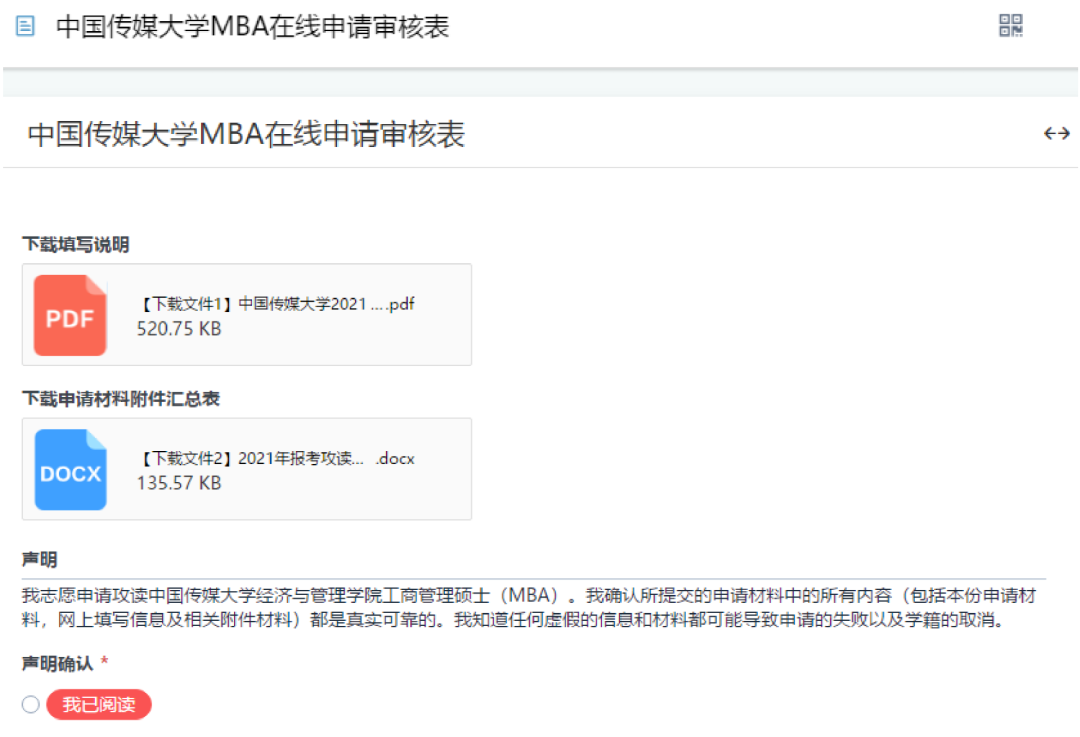This screenshot has width=1080, height=737.
Task: Open the QR code icon in the top right
Action: [x=1010, y=25]
